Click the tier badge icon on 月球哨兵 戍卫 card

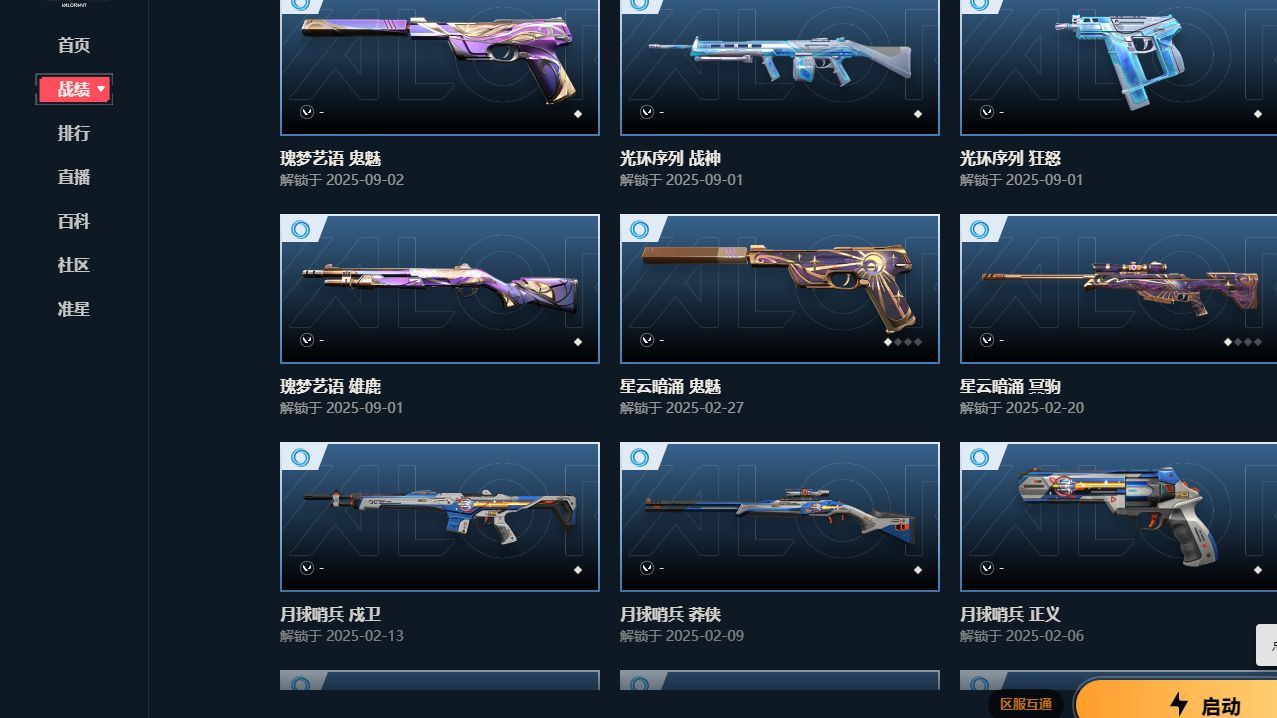click(x=300, y=457)
